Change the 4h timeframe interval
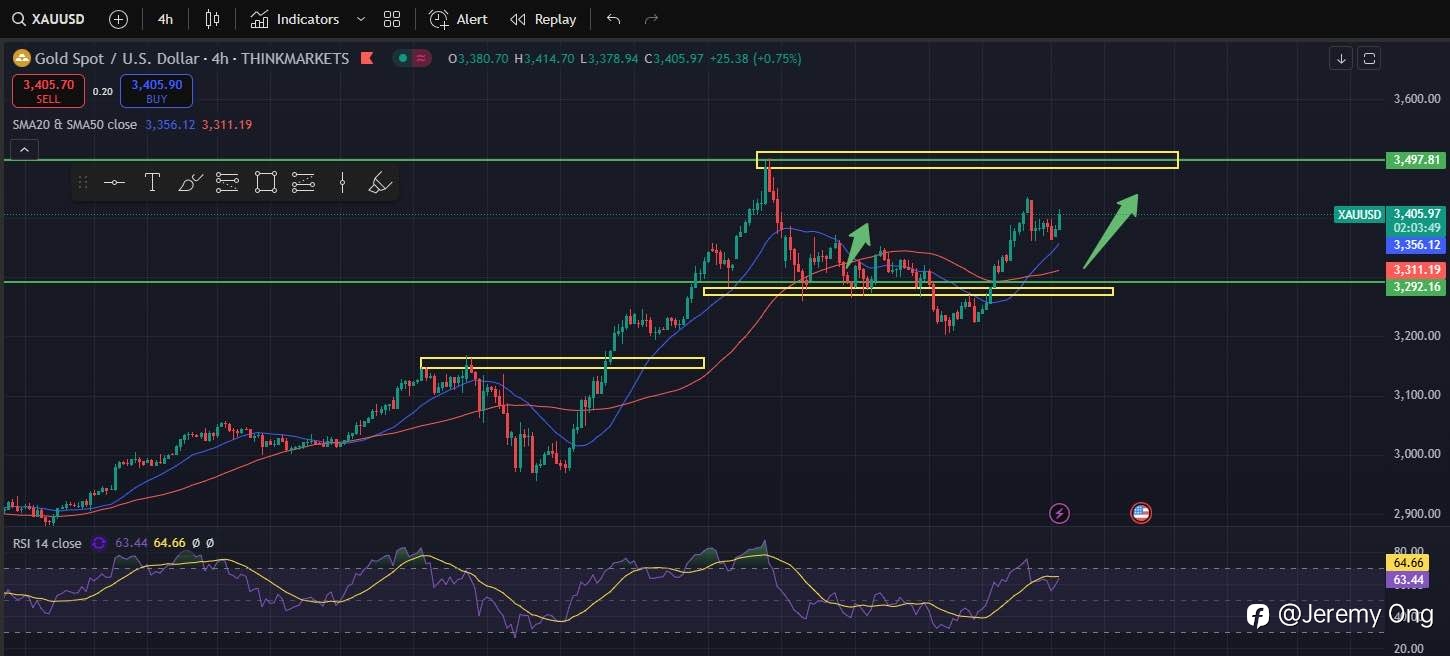Screen dimensions: 1450x656 (x=166, y=19)
